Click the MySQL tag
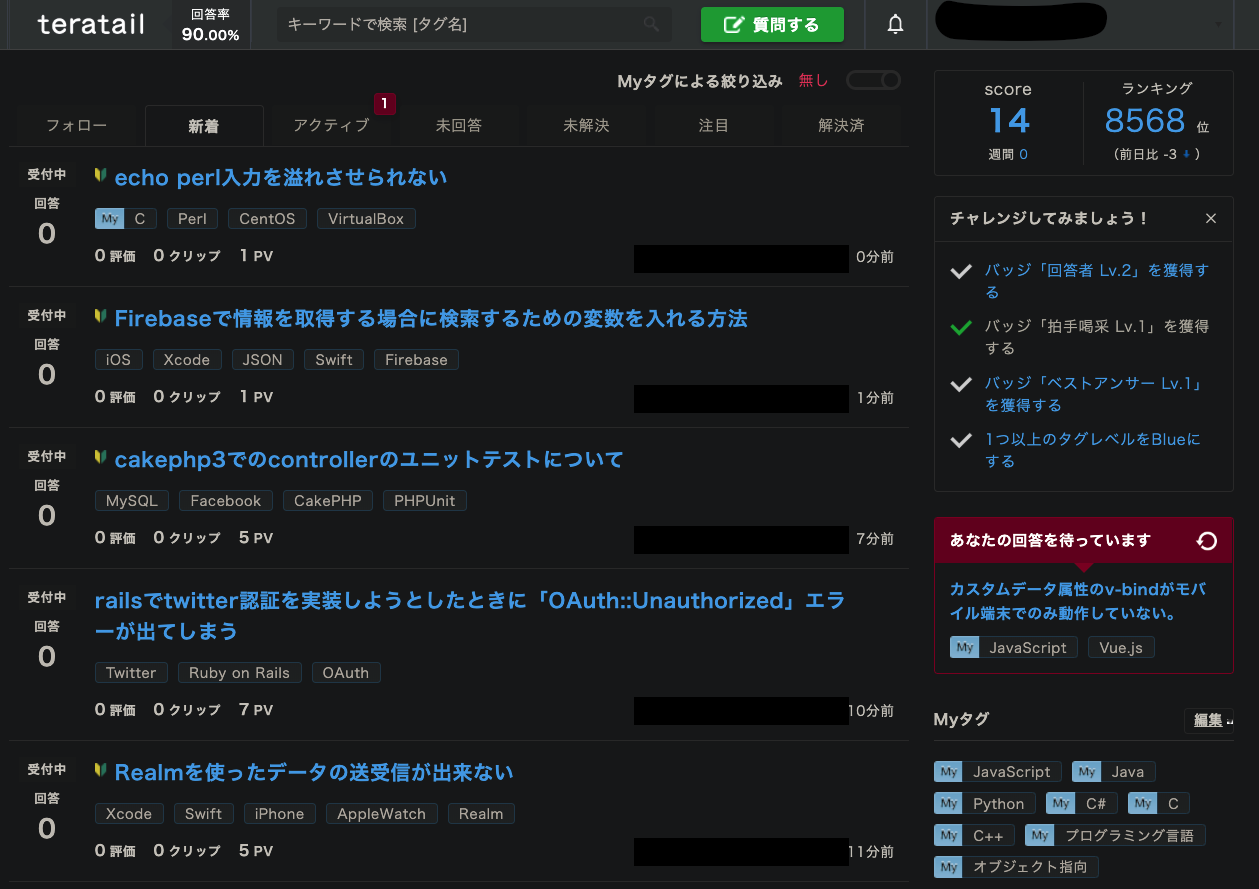Image resolution: width=1259 pixels, height=889 pixels. (x=132, y=501)
